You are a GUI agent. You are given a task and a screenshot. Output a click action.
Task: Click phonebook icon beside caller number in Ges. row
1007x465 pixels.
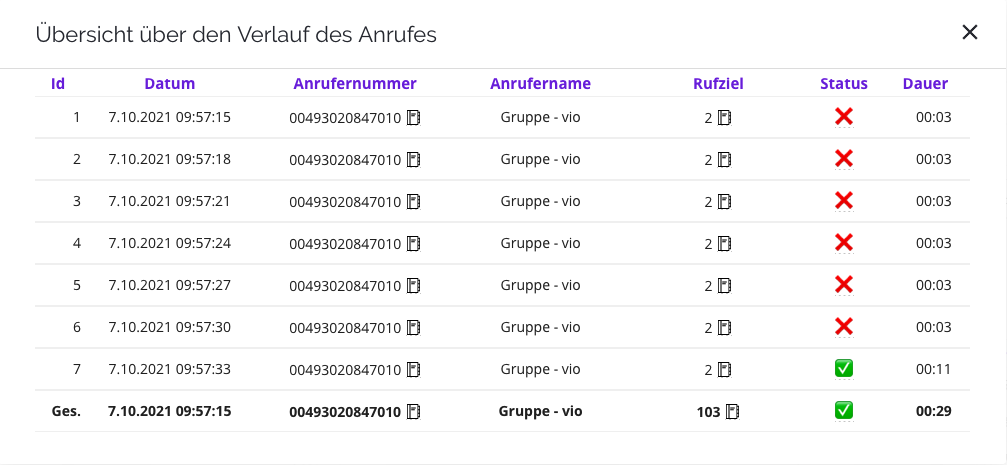tap(414, 412)
